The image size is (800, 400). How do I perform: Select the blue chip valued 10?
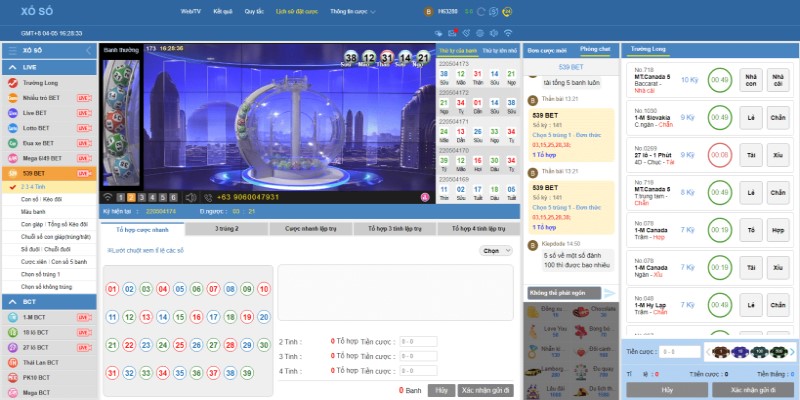[739, 352]
